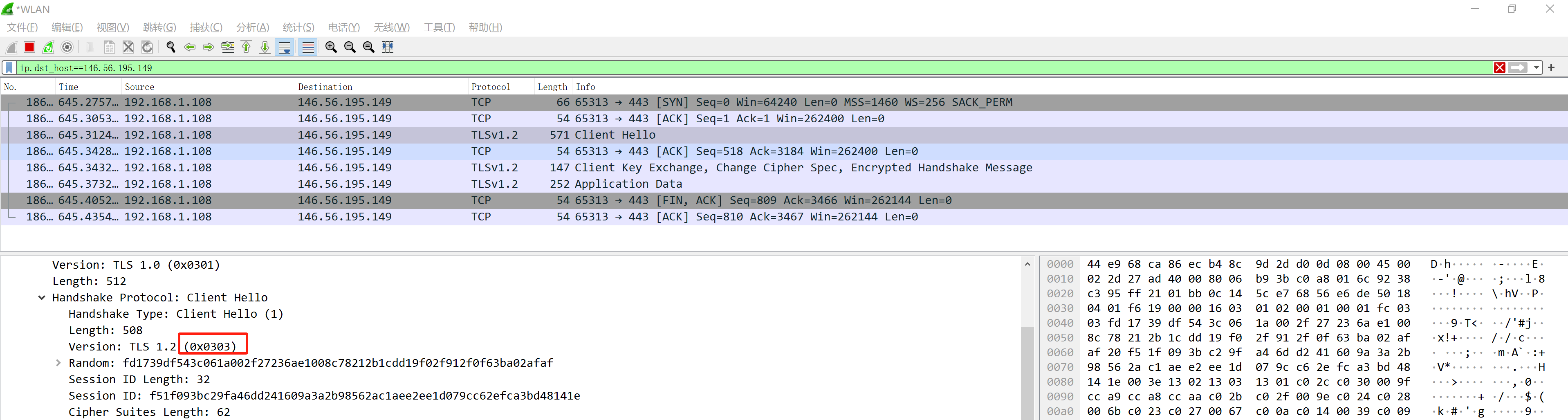Sort by the No. column header

28,87
